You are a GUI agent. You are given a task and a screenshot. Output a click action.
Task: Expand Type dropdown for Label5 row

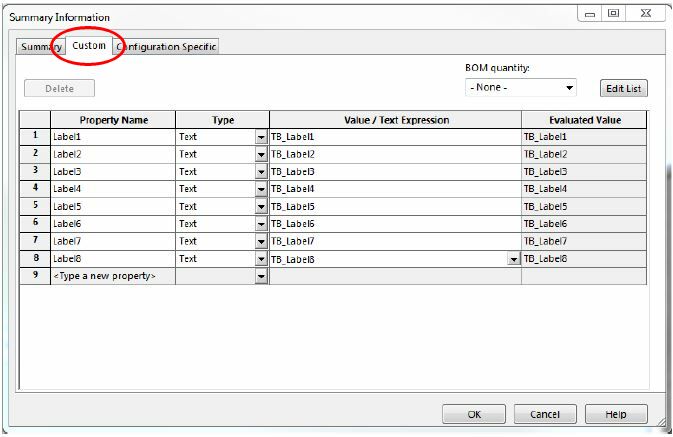pos(261,207)
